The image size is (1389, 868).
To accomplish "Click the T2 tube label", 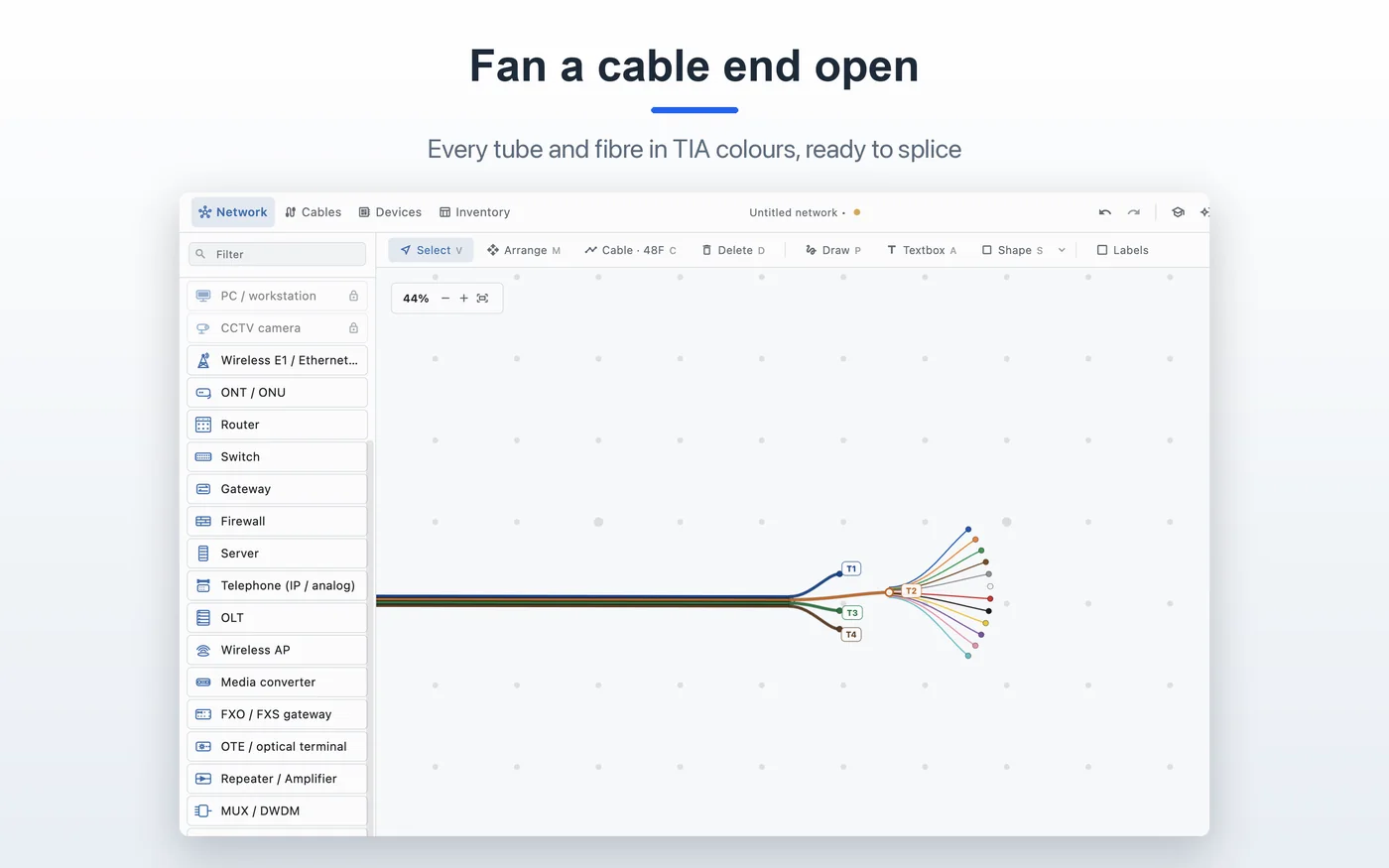I will coord(911,591).
